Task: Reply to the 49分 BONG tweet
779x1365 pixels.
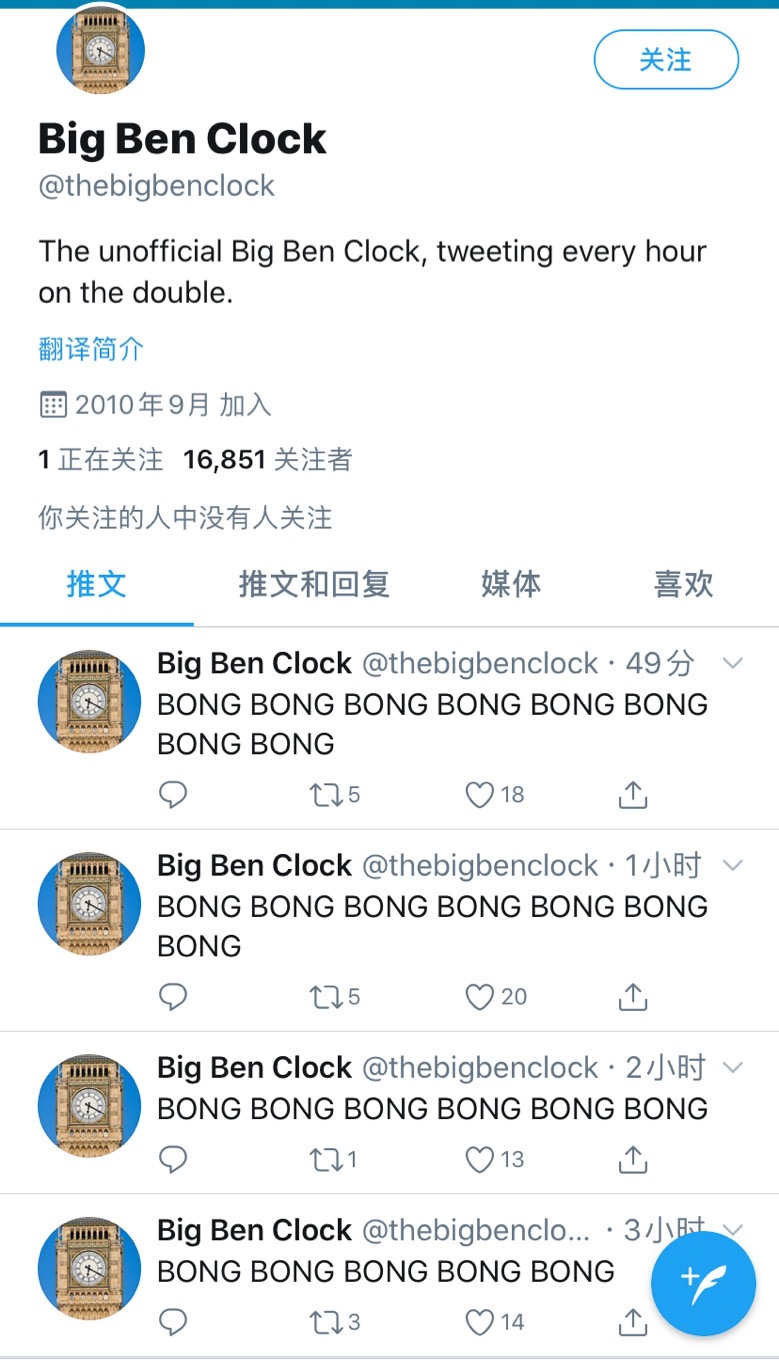Action: tap(173, 795)
